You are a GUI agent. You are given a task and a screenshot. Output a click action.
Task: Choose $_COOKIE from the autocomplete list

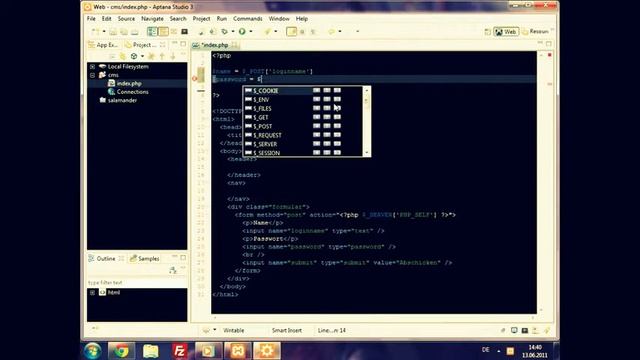(302, 91)
